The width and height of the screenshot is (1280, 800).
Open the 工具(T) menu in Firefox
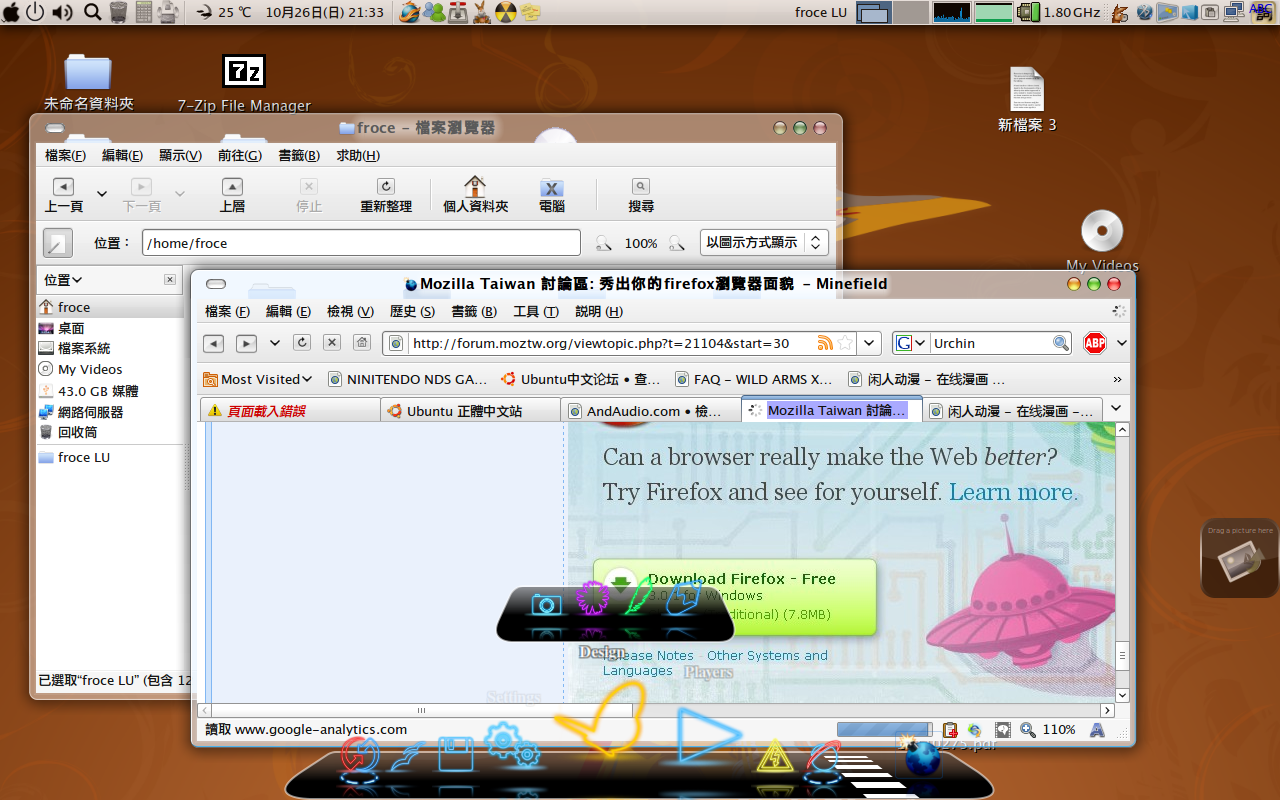[x=536, y=311]
